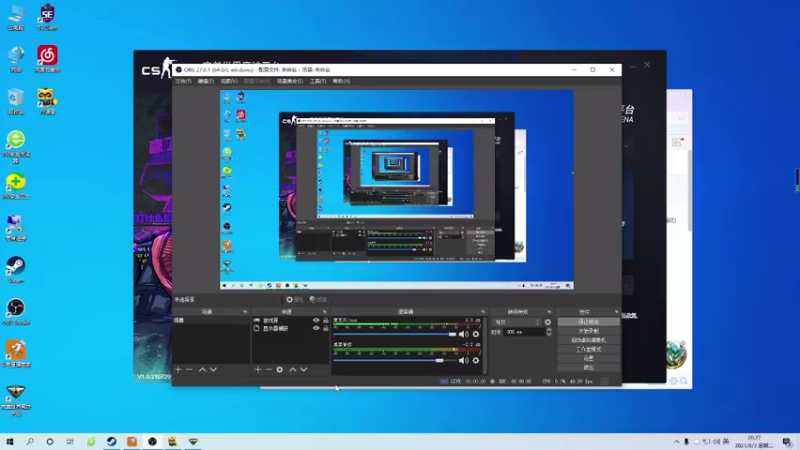Mute the microphone channel speaker icon
This screenshot has height=450, width=800.
(x=463, y=334)
